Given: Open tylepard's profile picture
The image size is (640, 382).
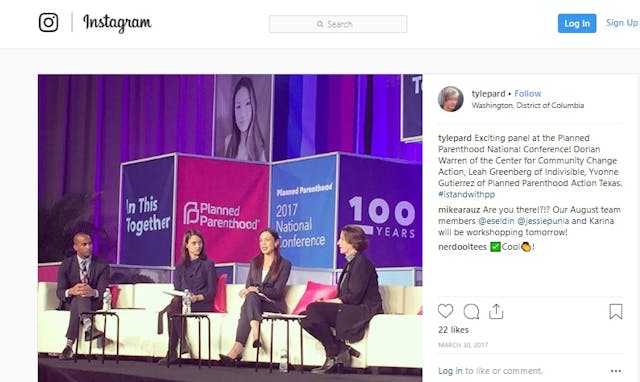Looking at the screenshot, I should tap(451, 99).
